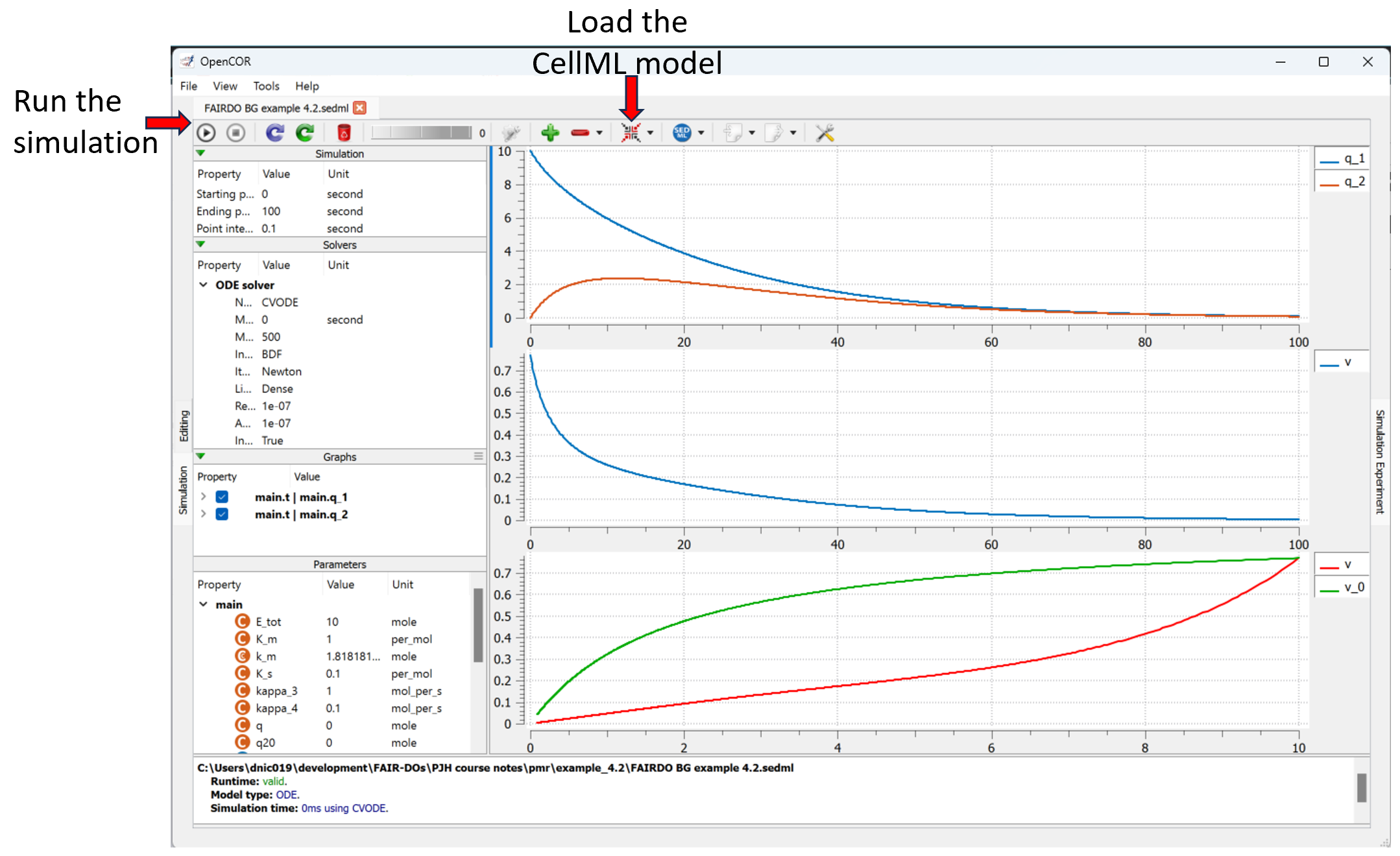Open the File menu
Image resolution: width=1400 pixels, height=856 pixels.
[189, 86]
